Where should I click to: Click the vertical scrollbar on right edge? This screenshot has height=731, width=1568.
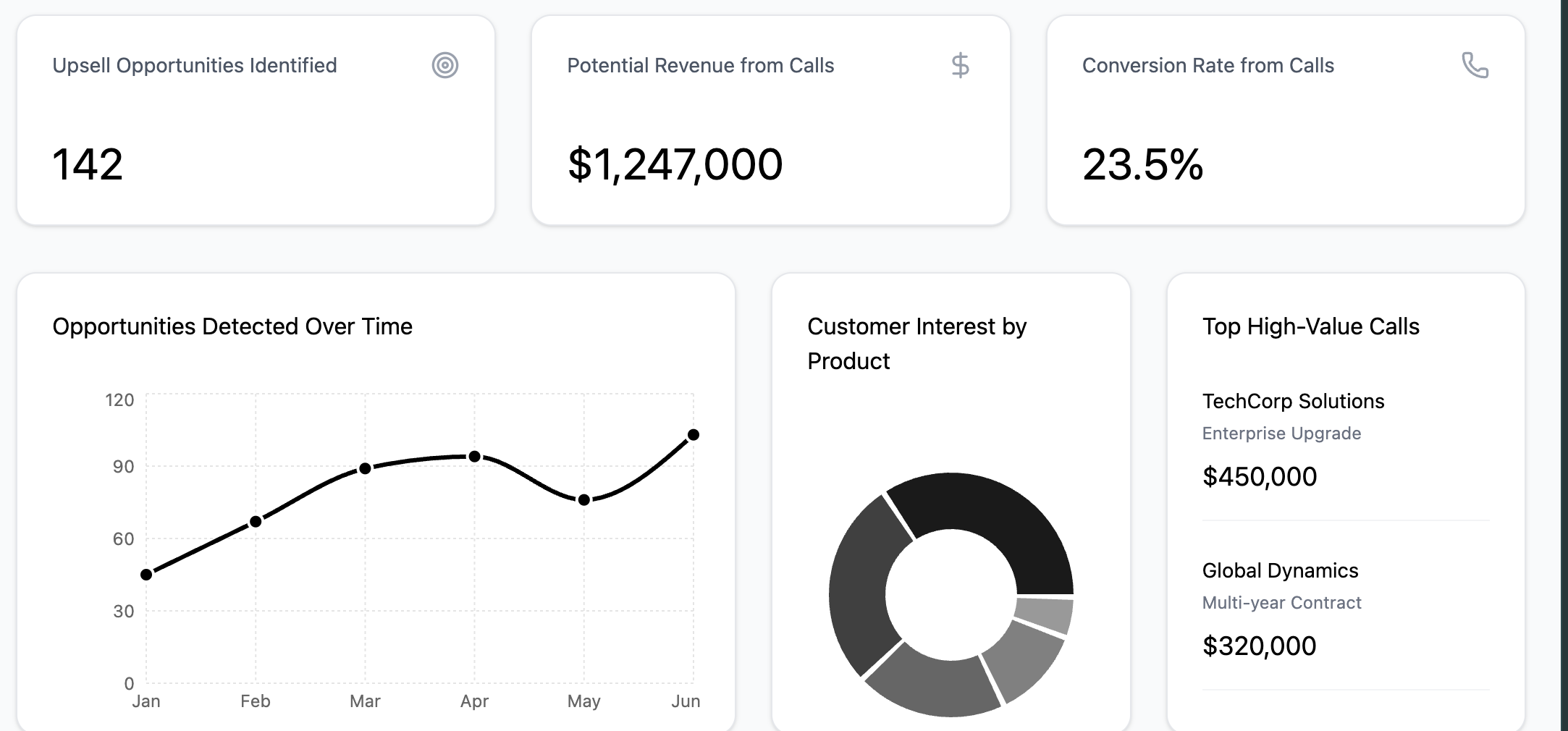1564,362
